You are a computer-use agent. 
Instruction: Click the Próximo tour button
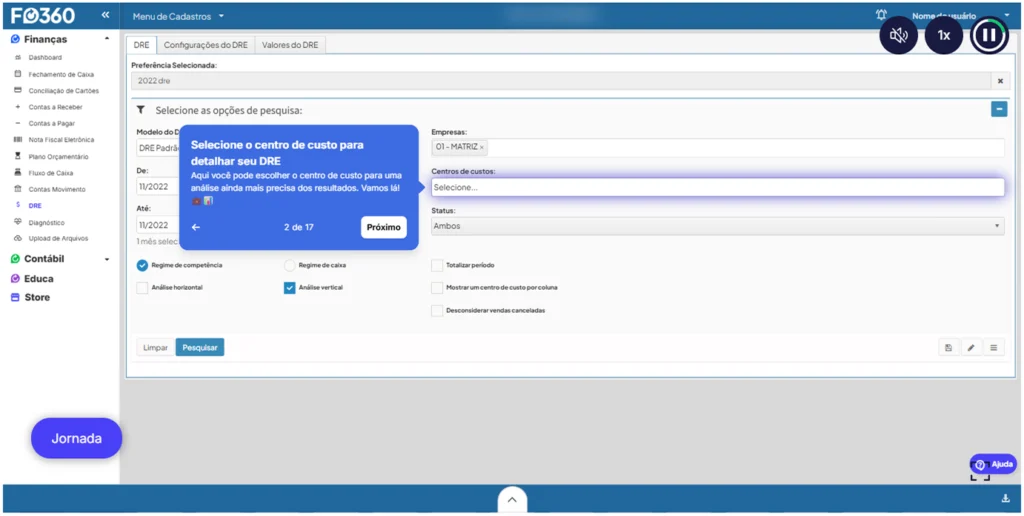(x=383, y=227)
